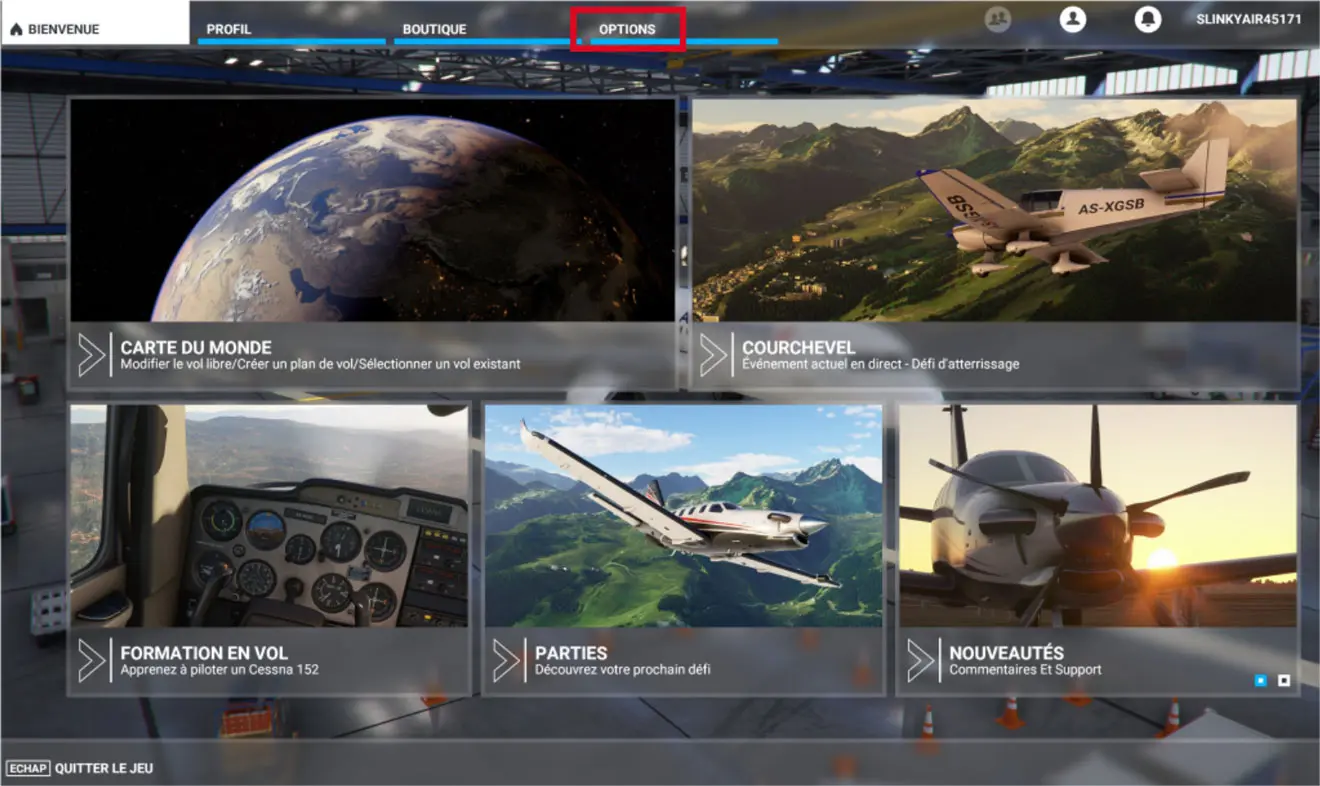Open the Nouveautés tile title
This screenshot has height=786, width=1320.
pos(1006,653)
